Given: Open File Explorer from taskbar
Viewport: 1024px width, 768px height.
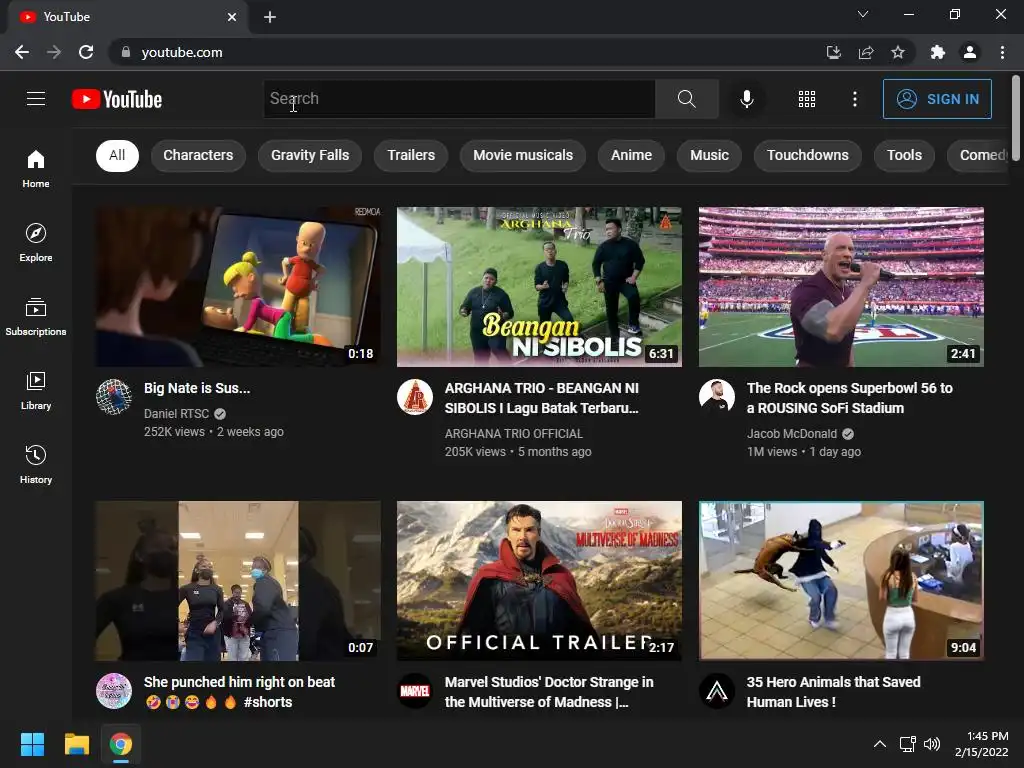Looking at the screenshot, I should pyautogui.click(x=76, y=744).
